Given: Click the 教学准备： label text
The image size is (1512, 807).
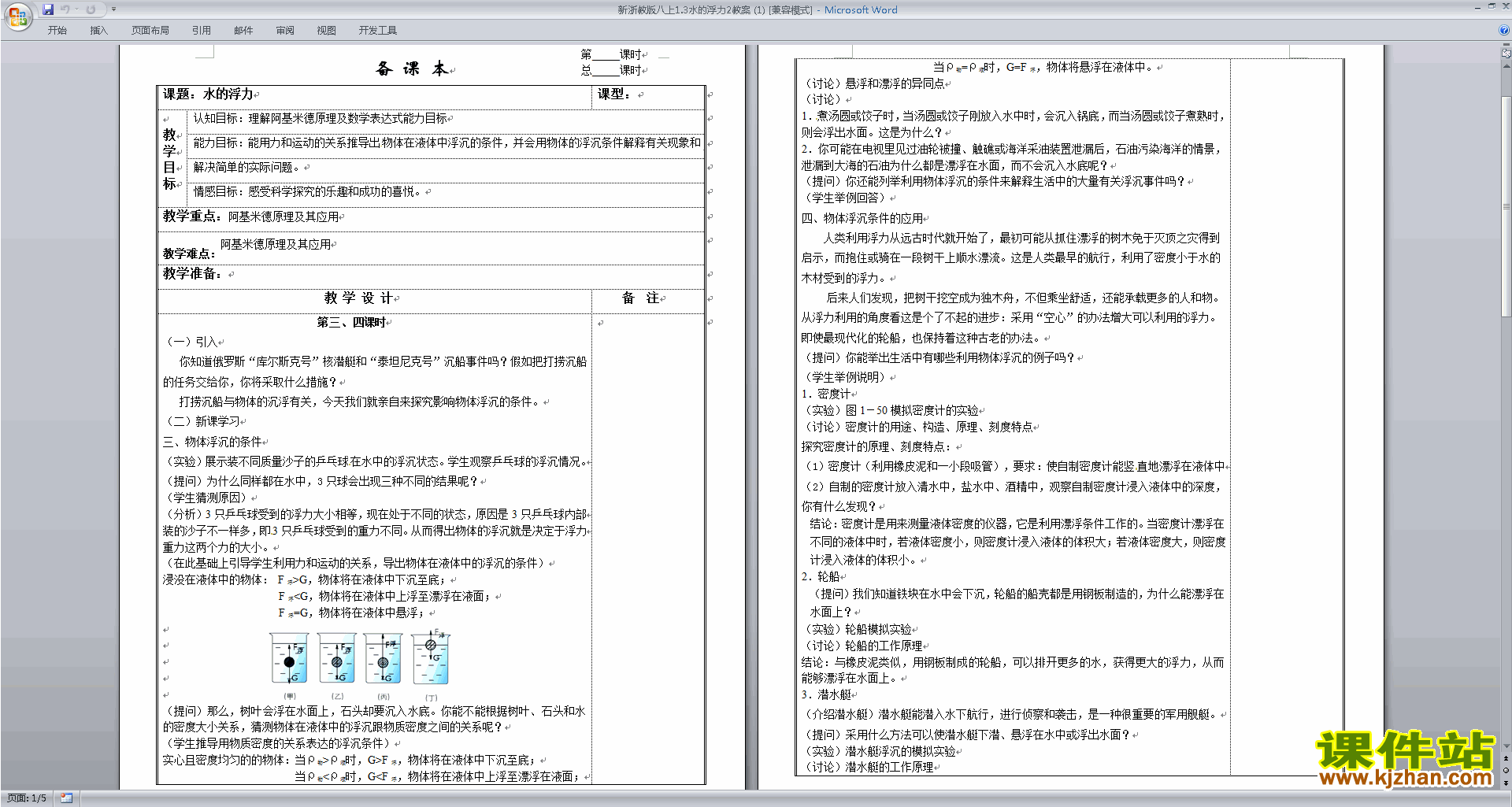Looking at the screenshot, I should coord(193,274).
